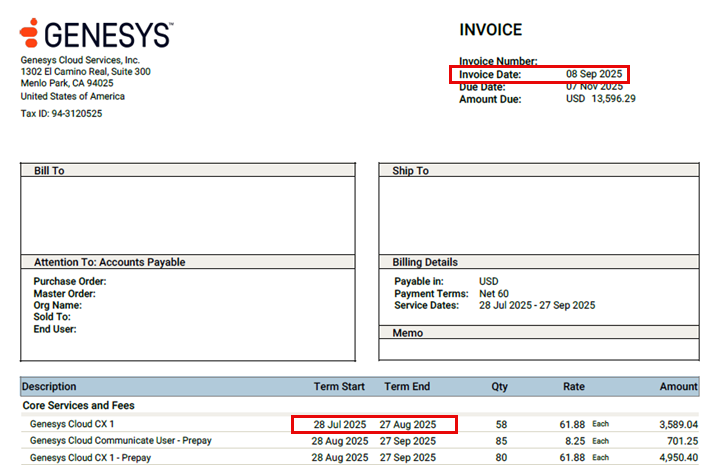Click the Invoice Number label

(x=498, y=62)
